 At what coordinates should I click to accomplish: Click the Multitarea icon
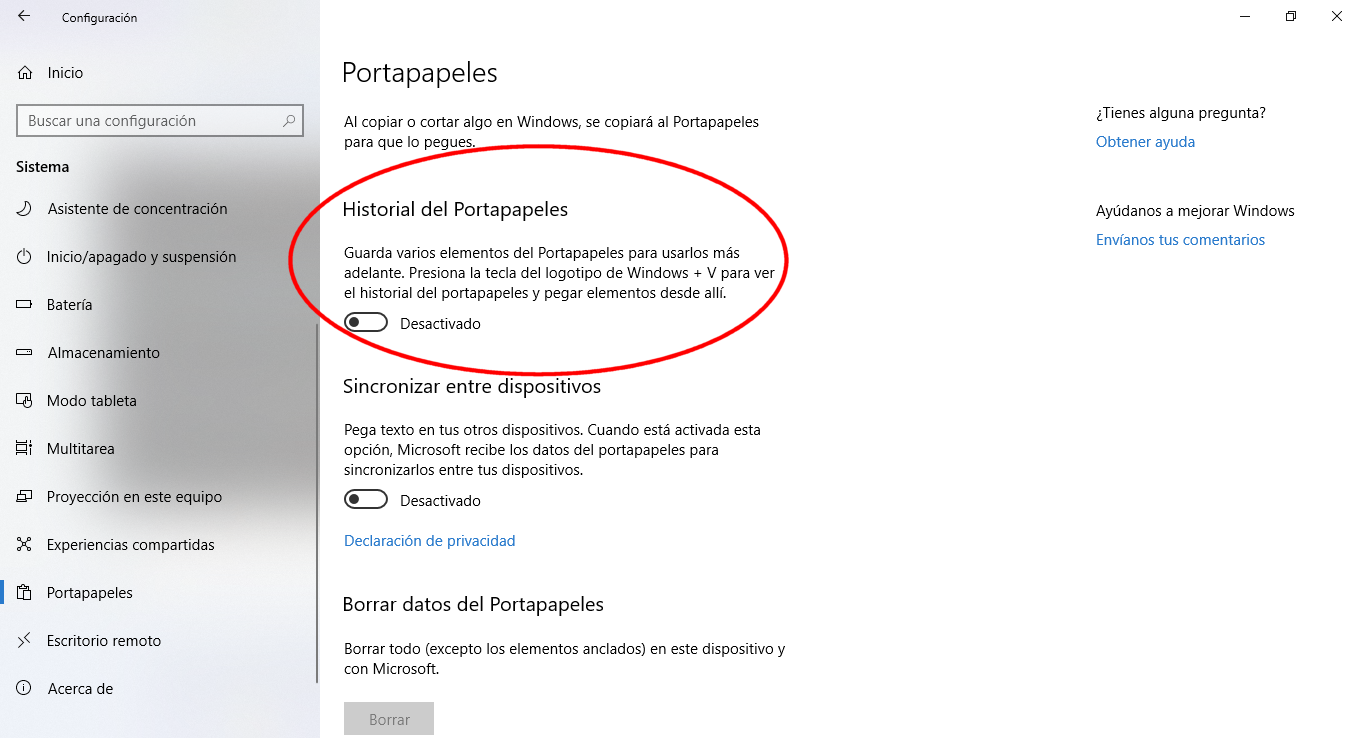pyautogui.click(x=25, y=449)
